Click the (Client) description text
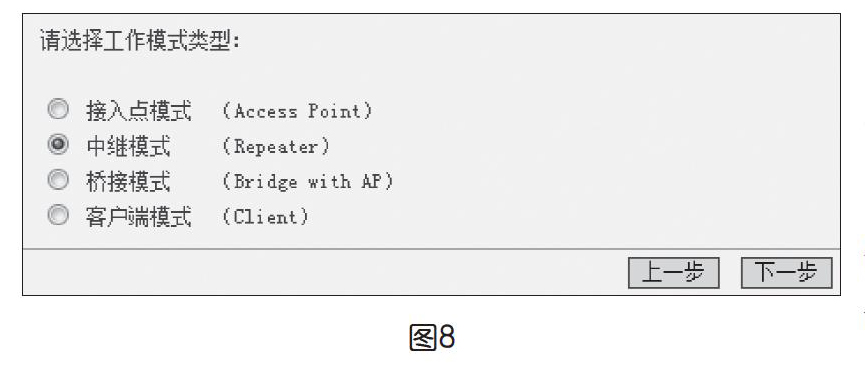The image size is (865, 373). click(x=265, y=216)
